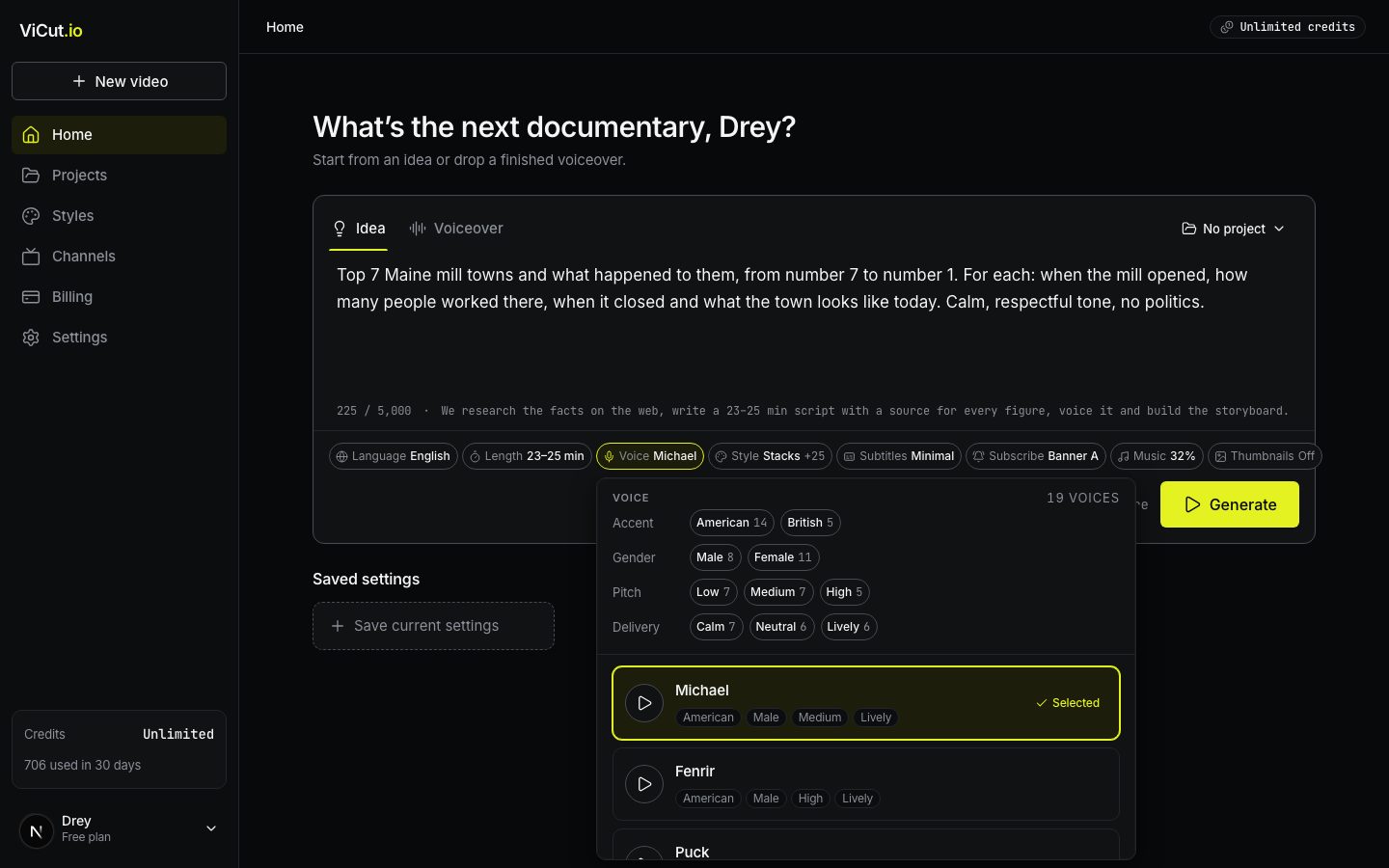Open the Music 32% volume chip
1389x868 pixels.
pyautogui.click(x=1157, y=456)
